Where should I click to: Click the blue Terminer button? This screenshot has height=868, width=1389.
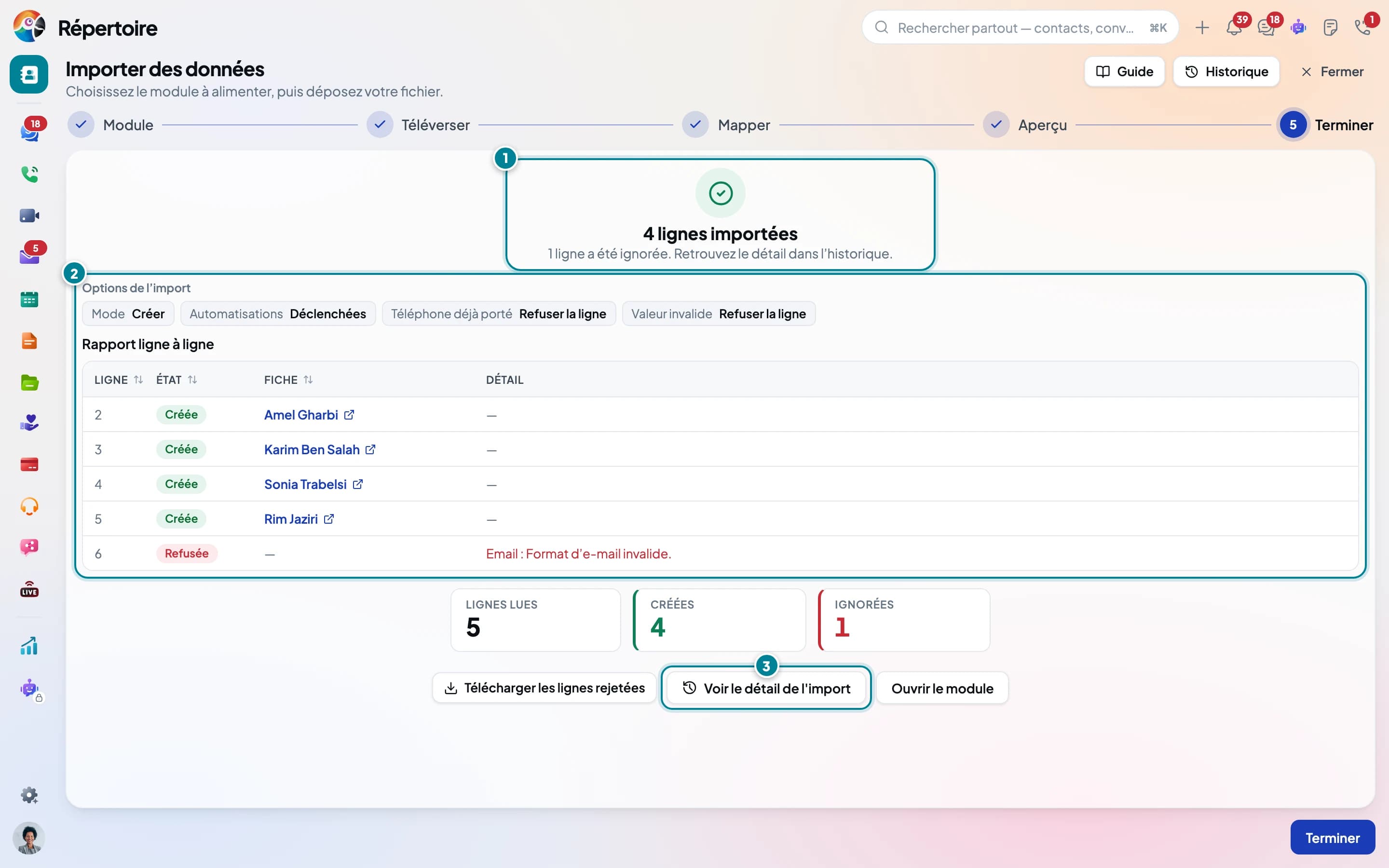(1332, 838)
